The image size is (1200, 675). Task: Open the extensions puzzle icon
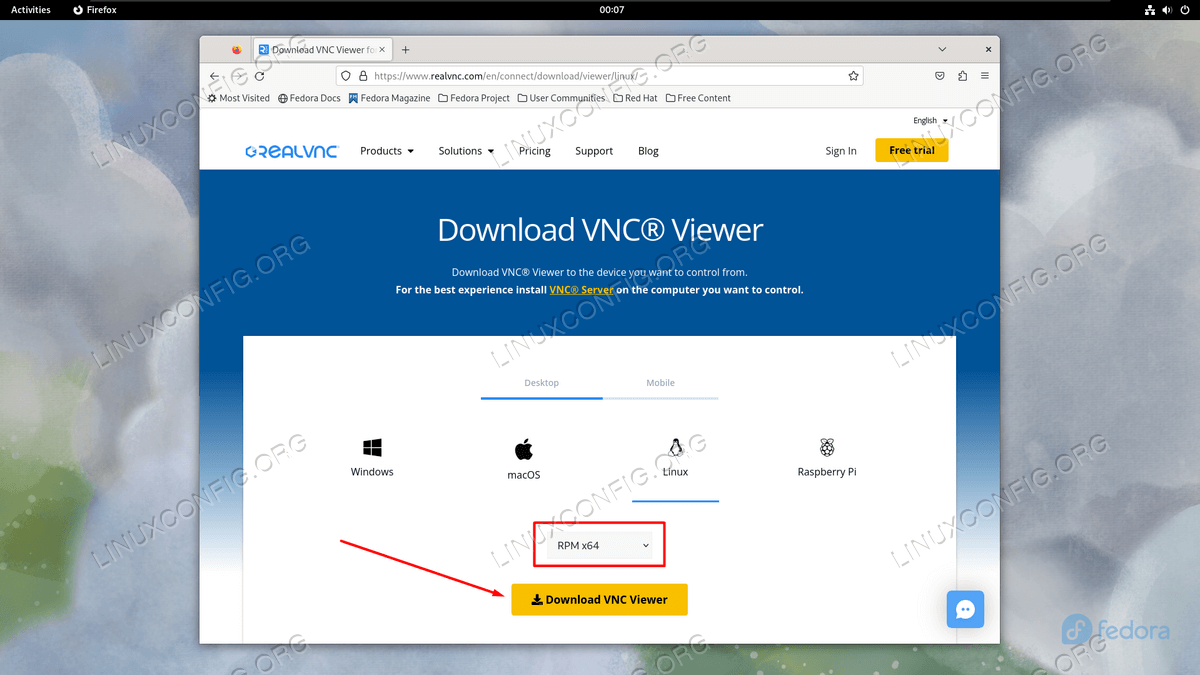tap(962, 76)
